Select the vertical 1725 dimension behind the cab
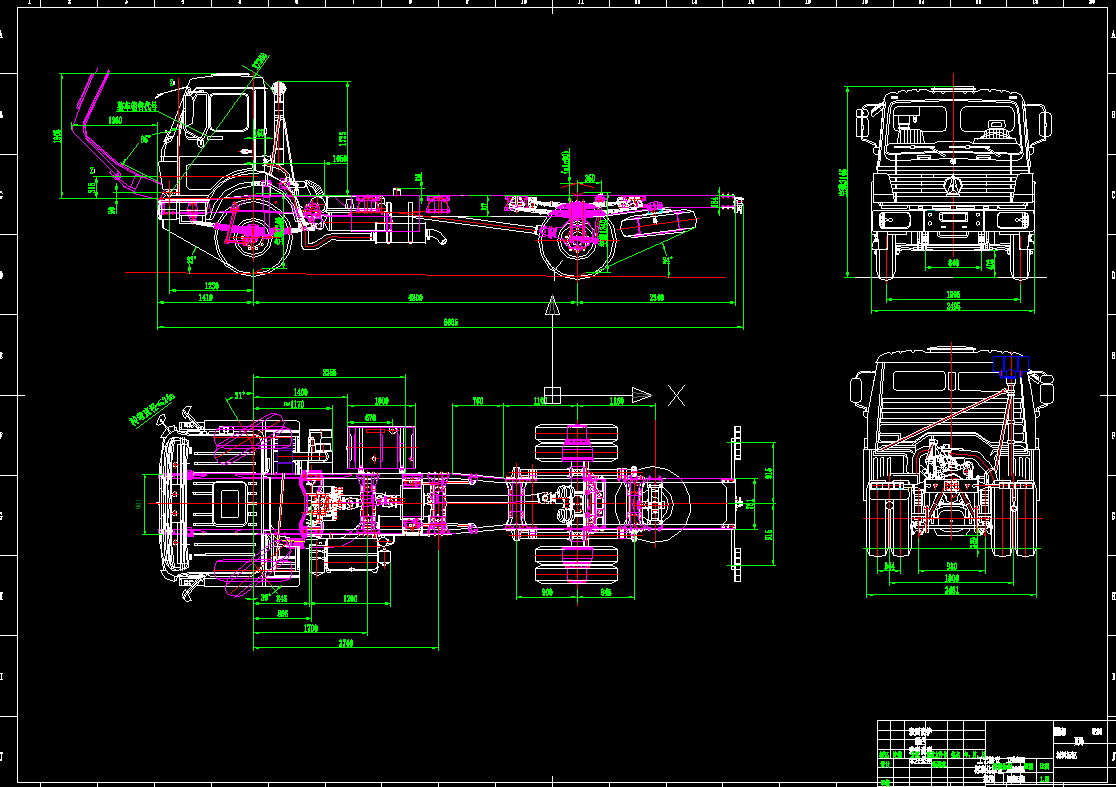Viewport: 1116px width, 787px height. coord(342,137)
